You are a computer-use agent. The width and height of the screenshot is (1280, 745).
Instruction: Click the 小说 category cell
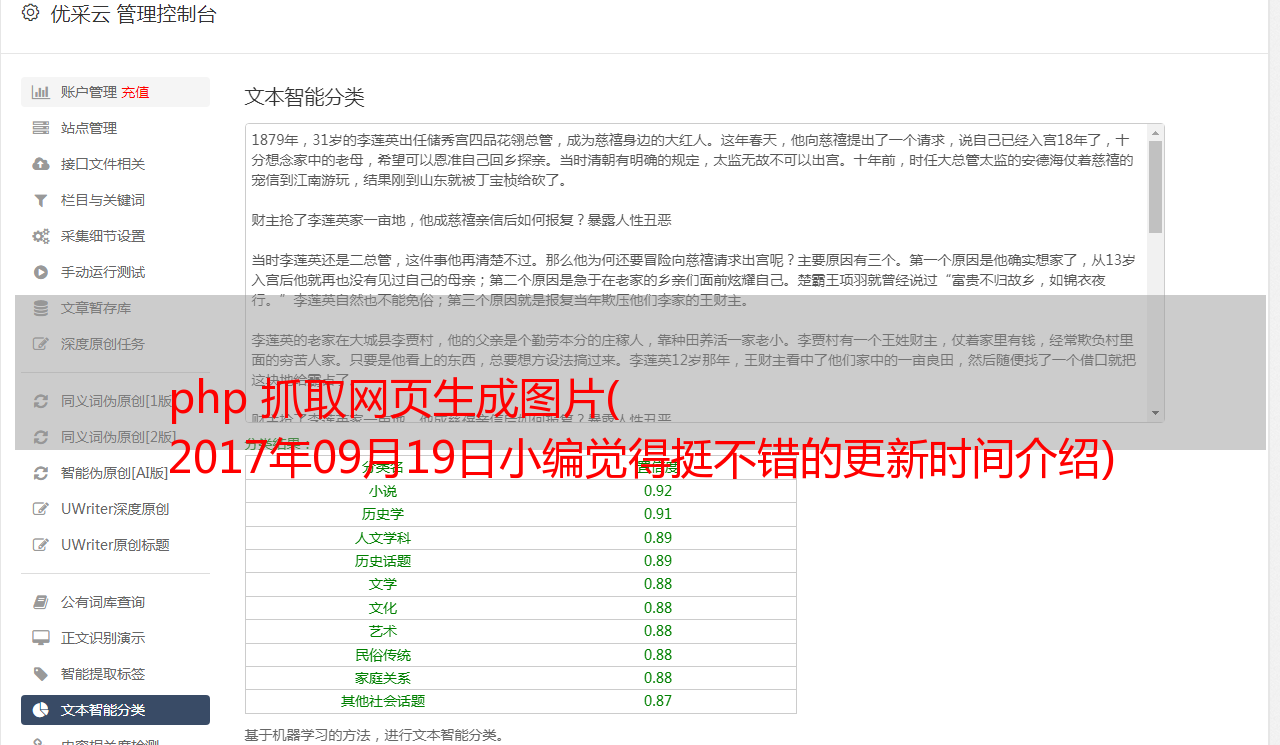(x=383, y=491)
